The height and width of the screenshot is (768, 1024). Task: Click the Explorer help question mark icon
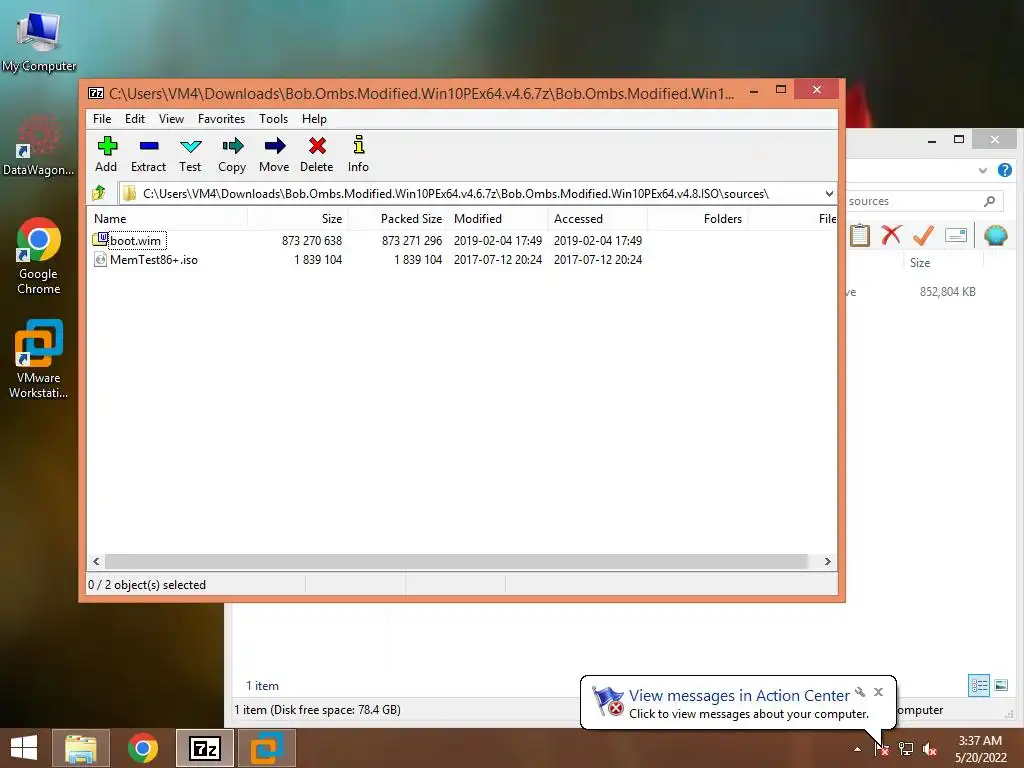1004,170
